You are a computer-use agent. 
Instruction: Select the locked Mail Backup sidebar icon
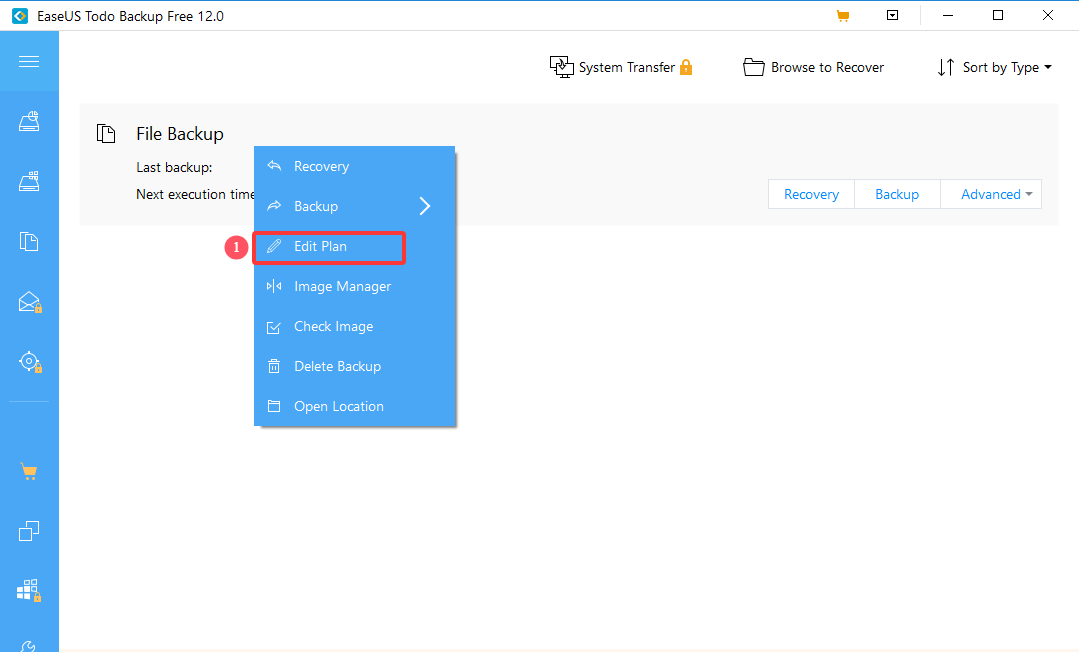[x=30, y=302]
